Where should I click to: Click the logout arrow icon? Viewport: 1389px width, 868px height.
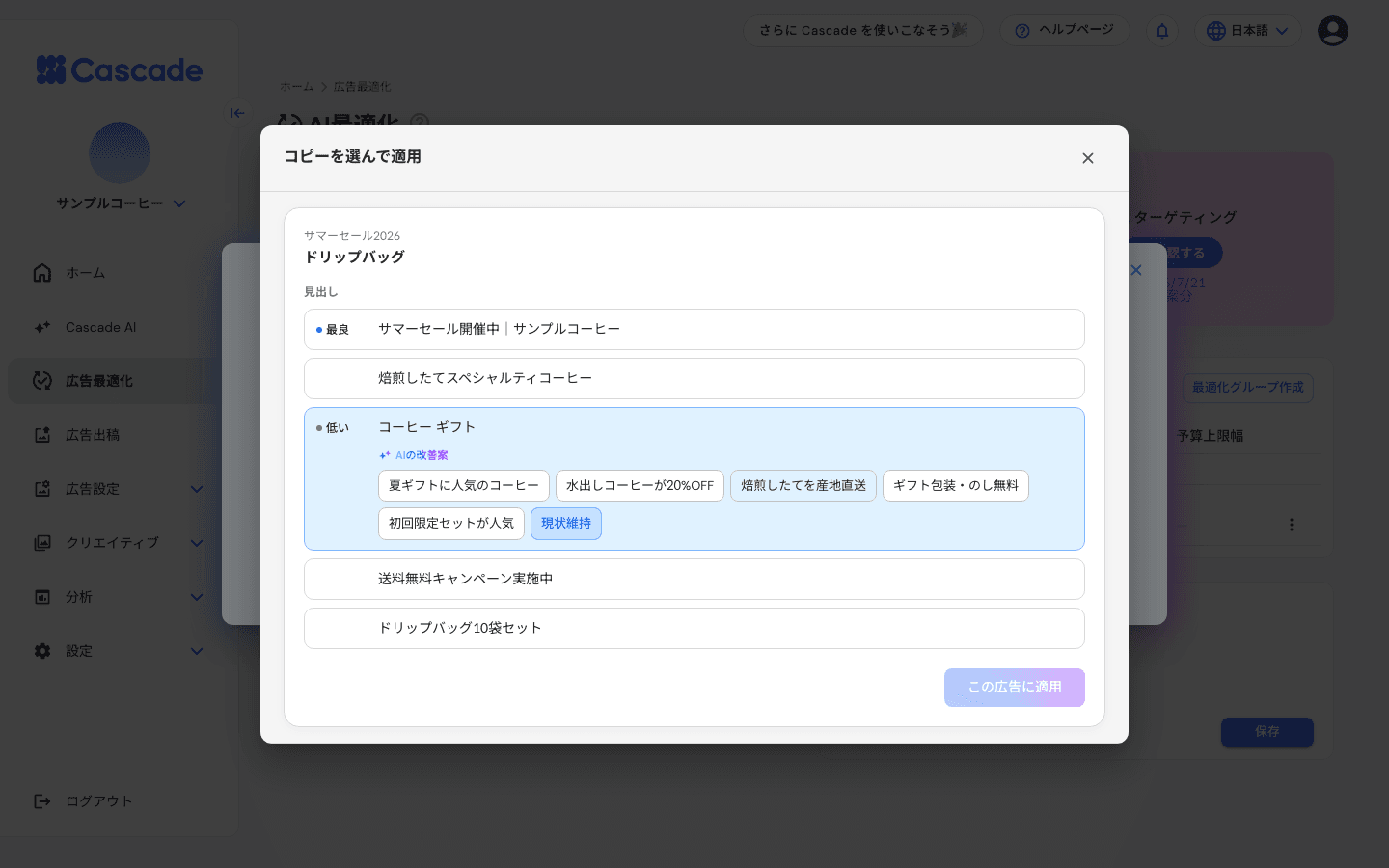tap(42, 801)
